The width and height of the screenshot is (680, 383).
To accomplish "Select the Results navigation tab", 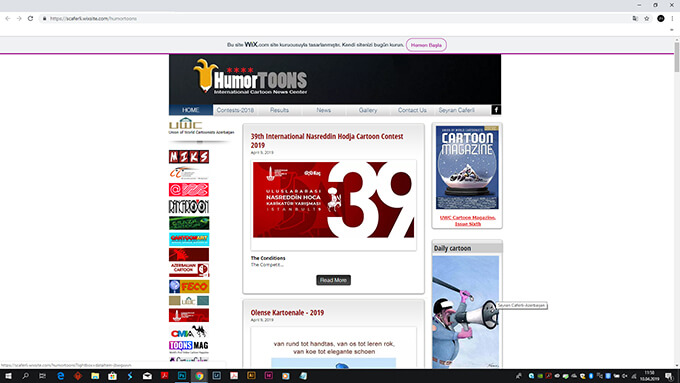I will coord(279,110).
